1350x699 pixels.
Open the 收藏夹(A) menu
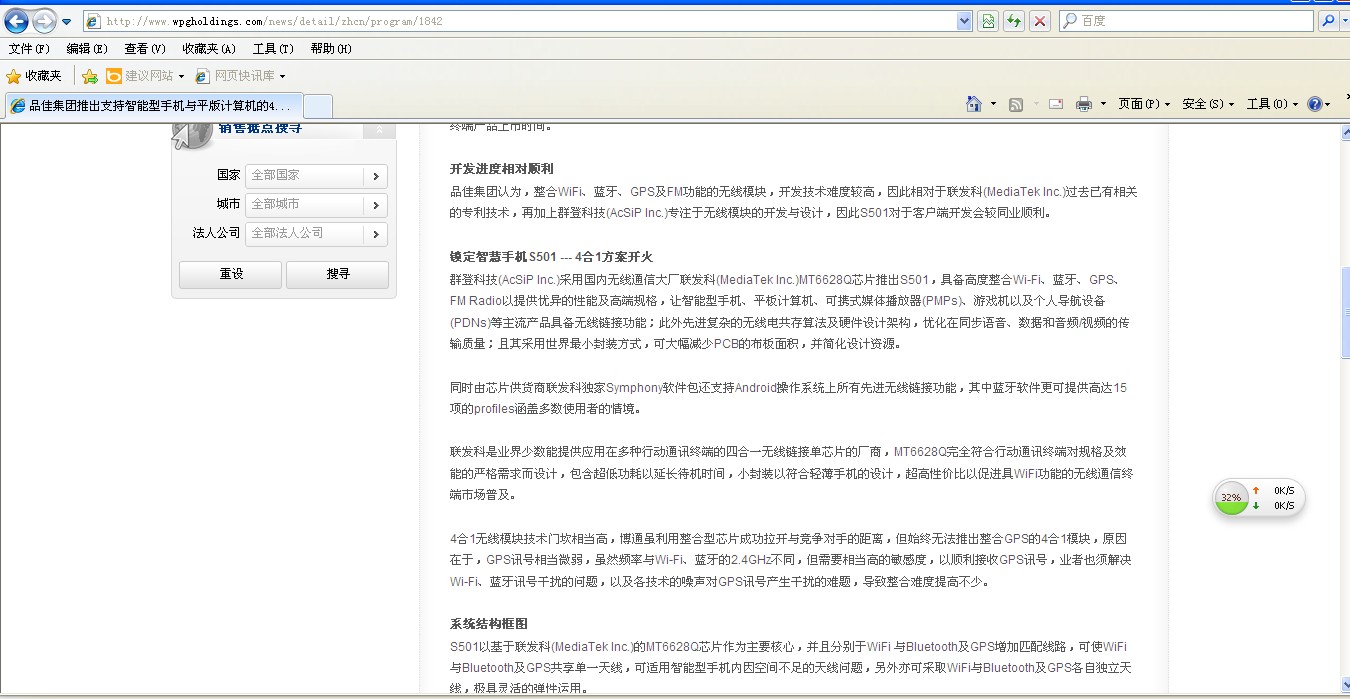point(209,49)
